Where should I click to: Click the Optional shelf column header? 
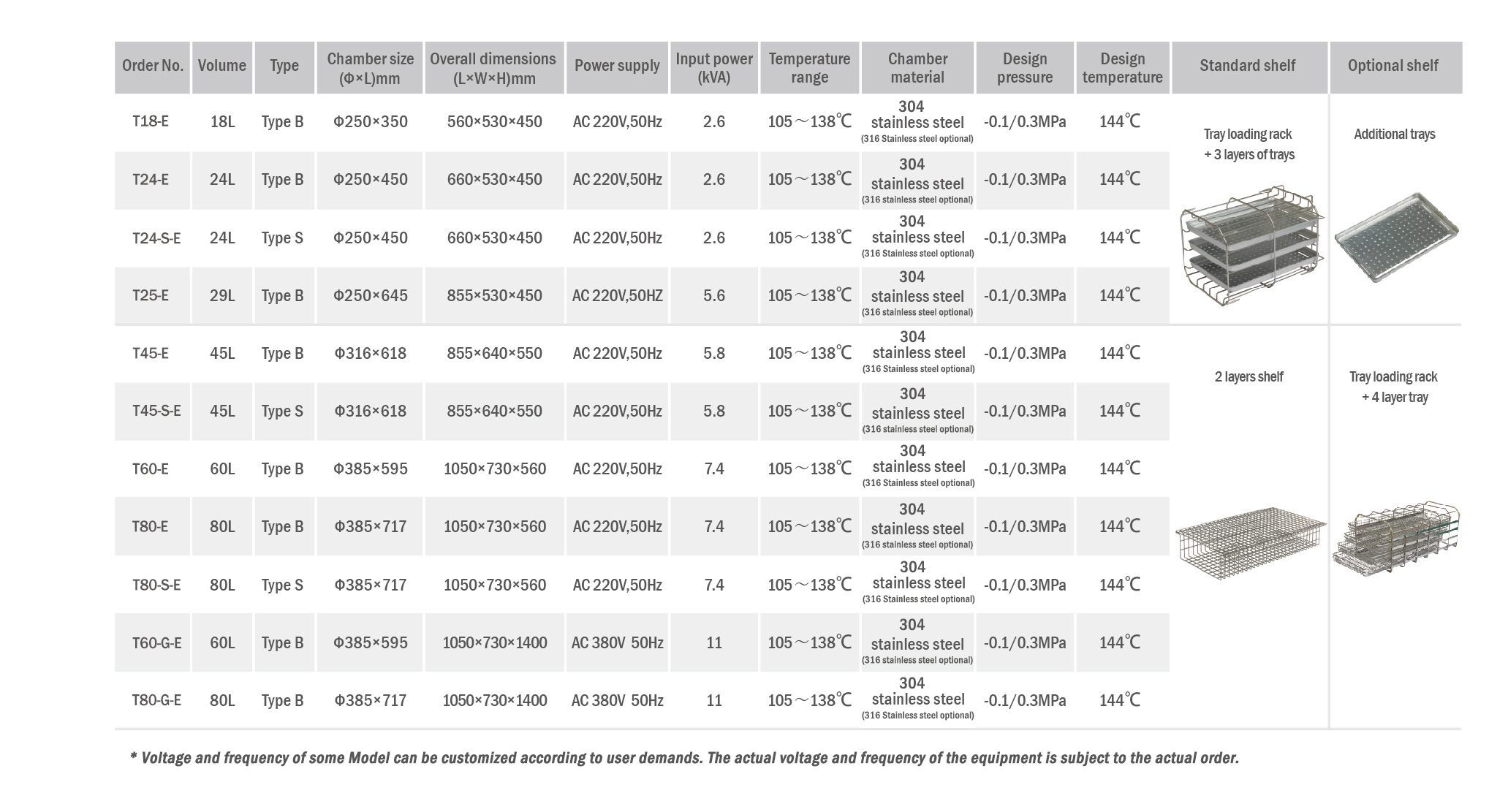[x=1395, y=67]
